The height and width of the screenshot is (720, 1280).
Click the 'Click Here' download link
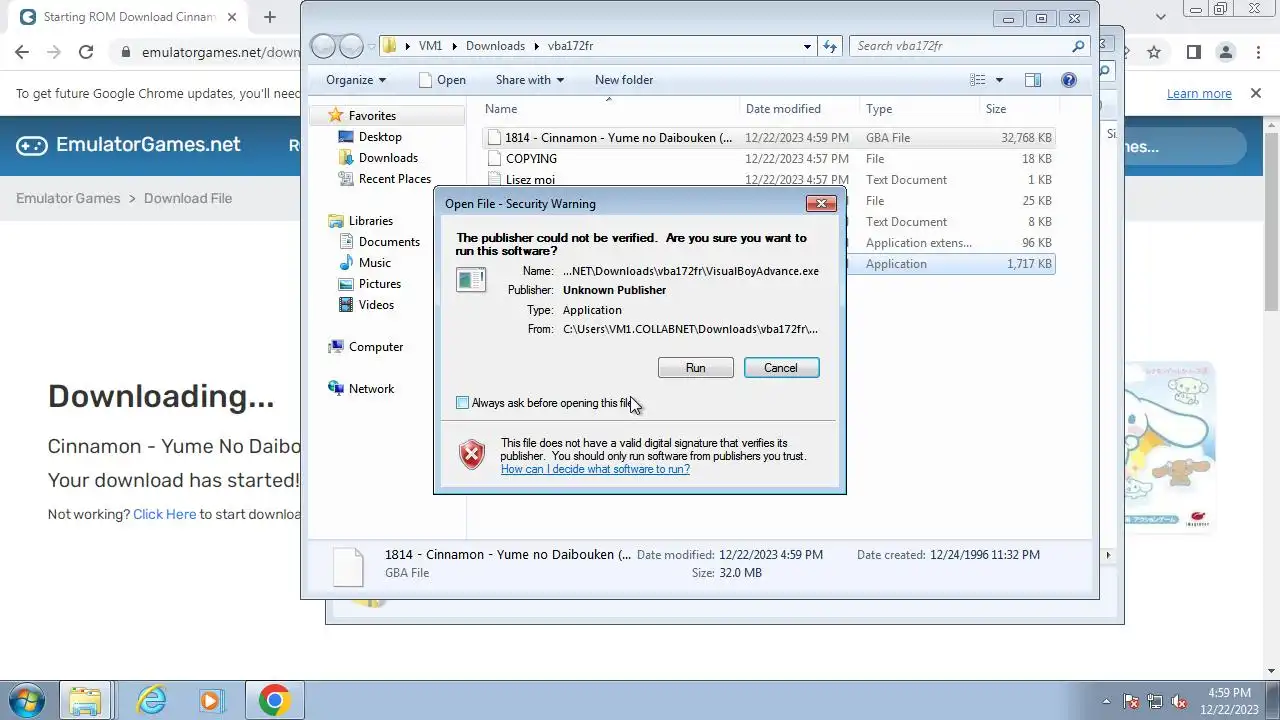(x=164, y=514)
